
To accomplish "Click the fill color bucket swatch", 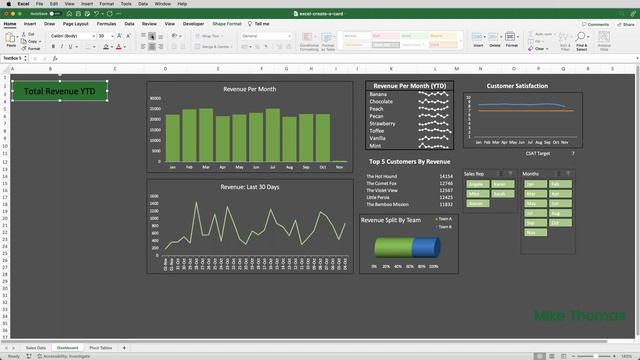I will coord(106,47).
